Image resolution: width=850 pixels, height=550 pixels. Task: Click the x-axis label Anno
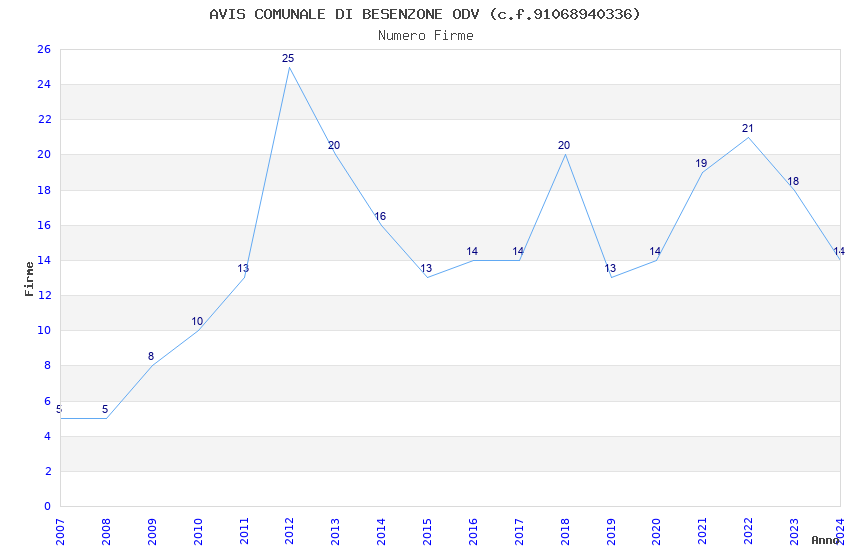(x=825, y=540)
